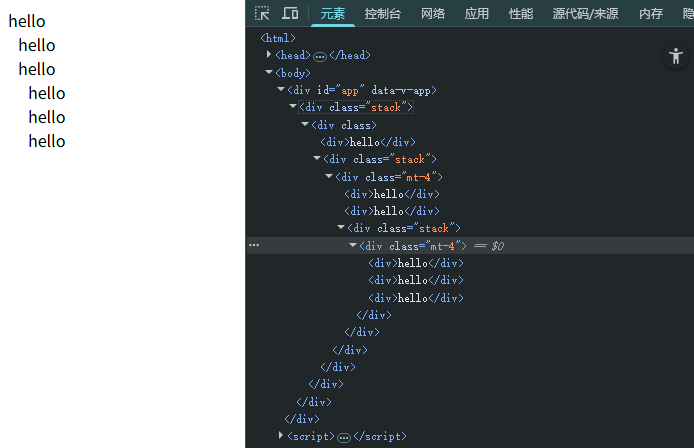Collapse the first div class="mt-4" node
Viewport: 694px width, 448px height.
click(x=328, y=176)
